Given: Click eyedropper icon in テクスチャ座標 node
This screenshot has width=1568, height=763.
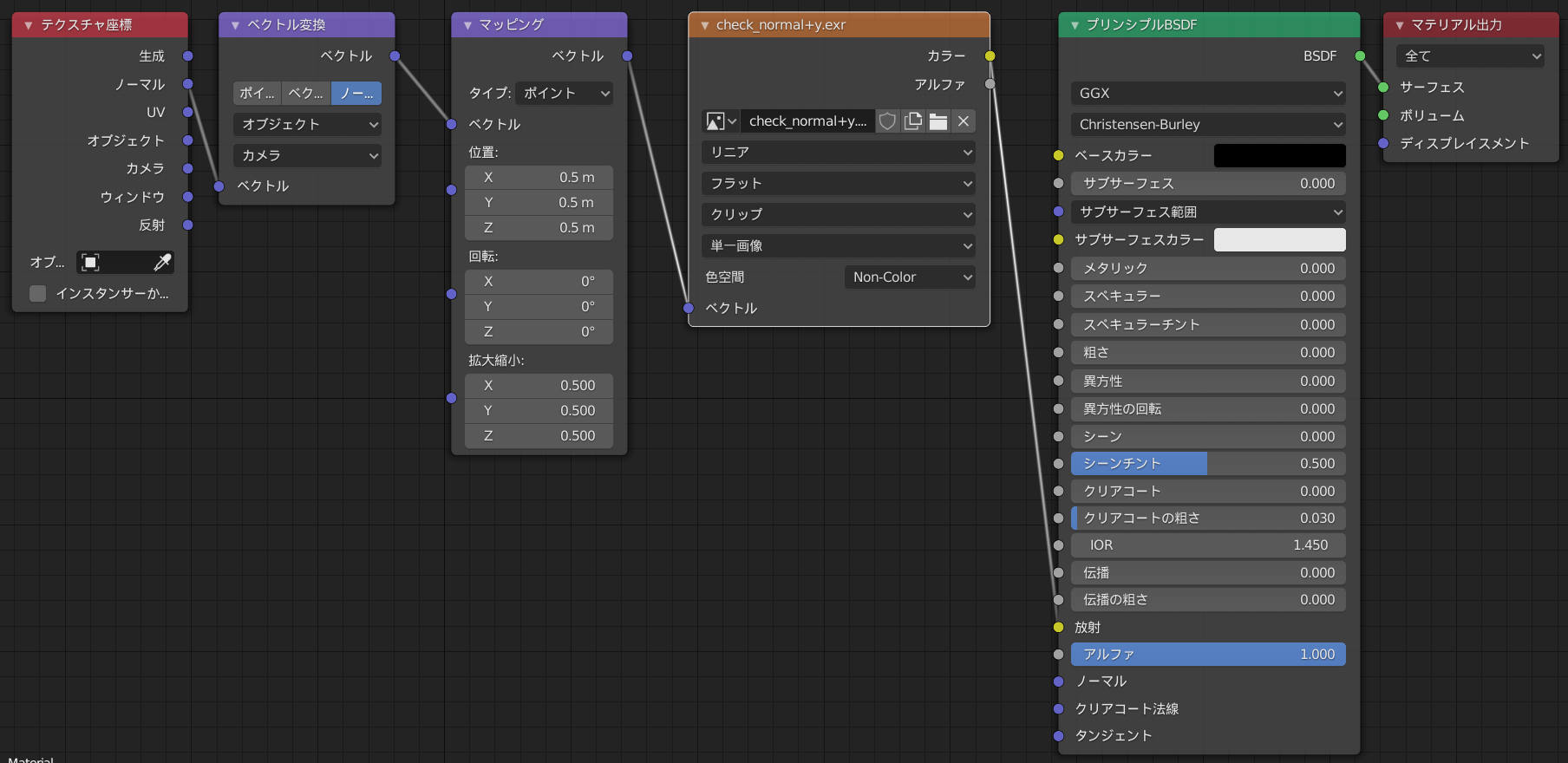Looking at the screenshot, I should coord(162,262).
